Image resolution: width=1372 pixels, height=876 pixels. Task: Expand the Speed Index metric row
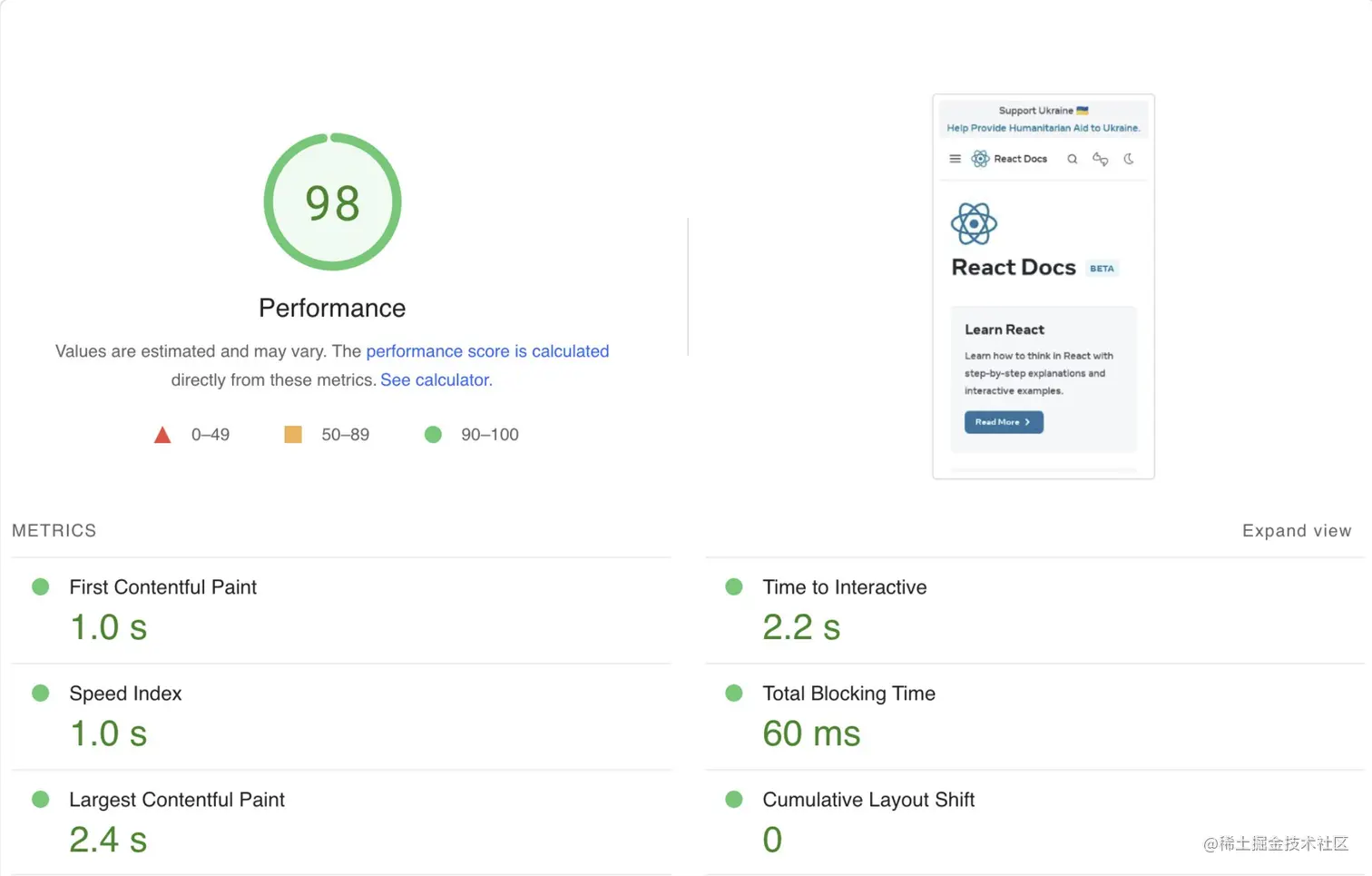(341, 716)
